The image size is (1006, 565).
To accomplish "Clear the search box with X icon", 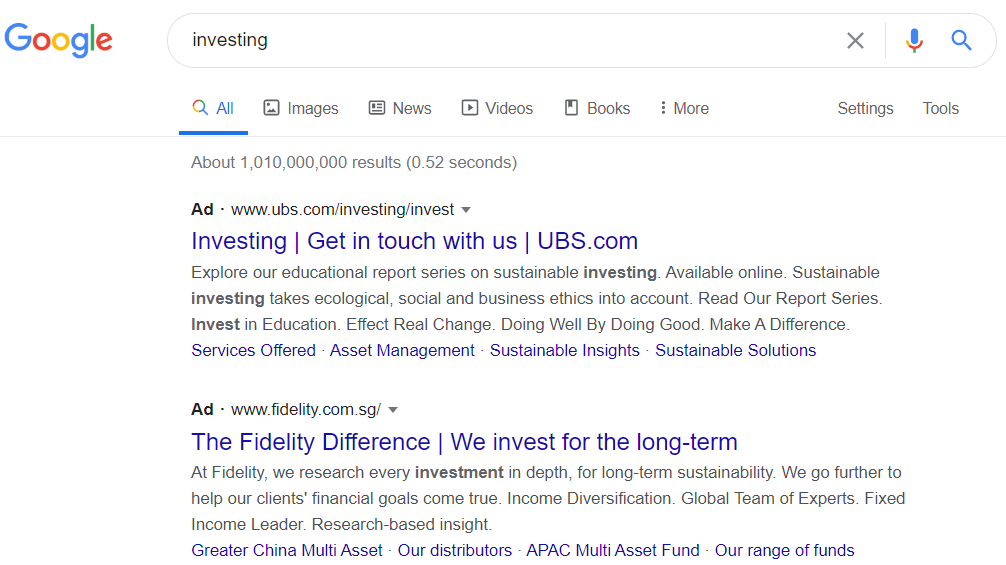I will (x=855, y=40).
